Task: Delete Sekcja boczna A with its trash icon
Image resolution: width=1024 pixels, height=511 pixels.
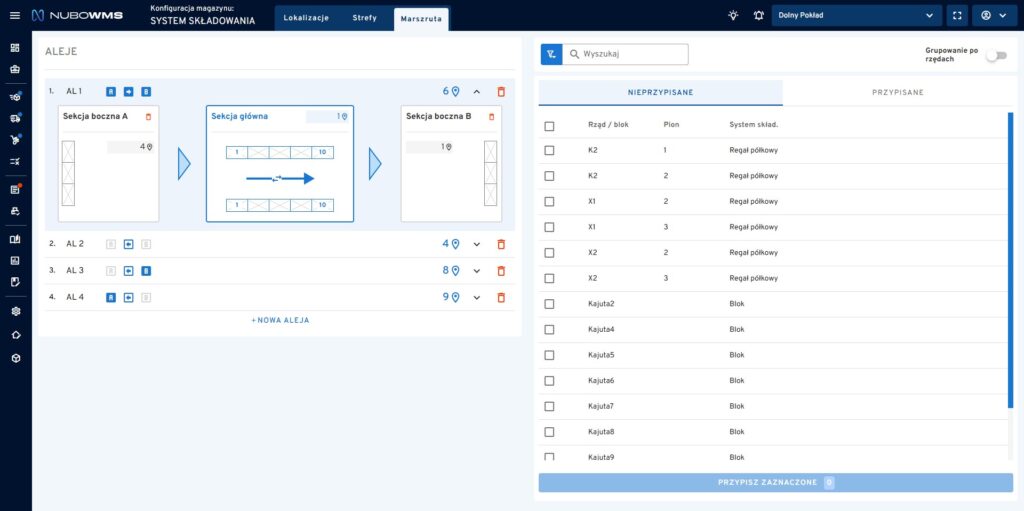Action: pyautogui.click(x=149, y=116)
